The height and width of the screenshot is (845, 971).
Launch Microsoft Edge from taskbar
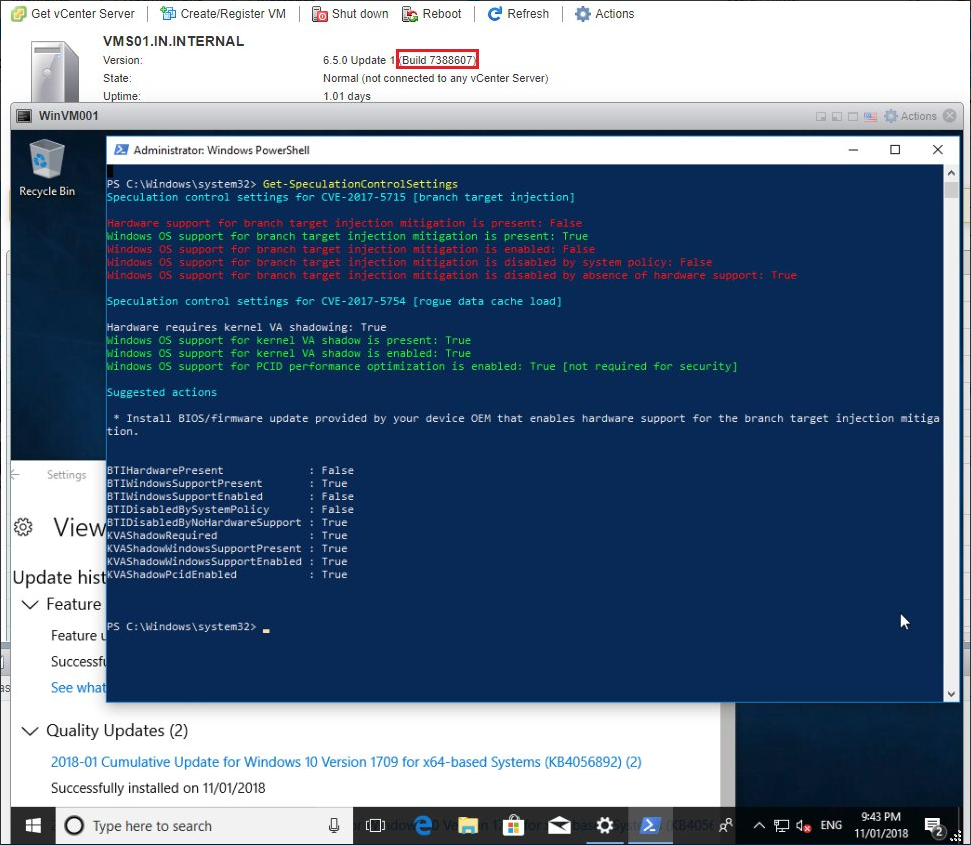pyautogui.click(x=424, y=825)
